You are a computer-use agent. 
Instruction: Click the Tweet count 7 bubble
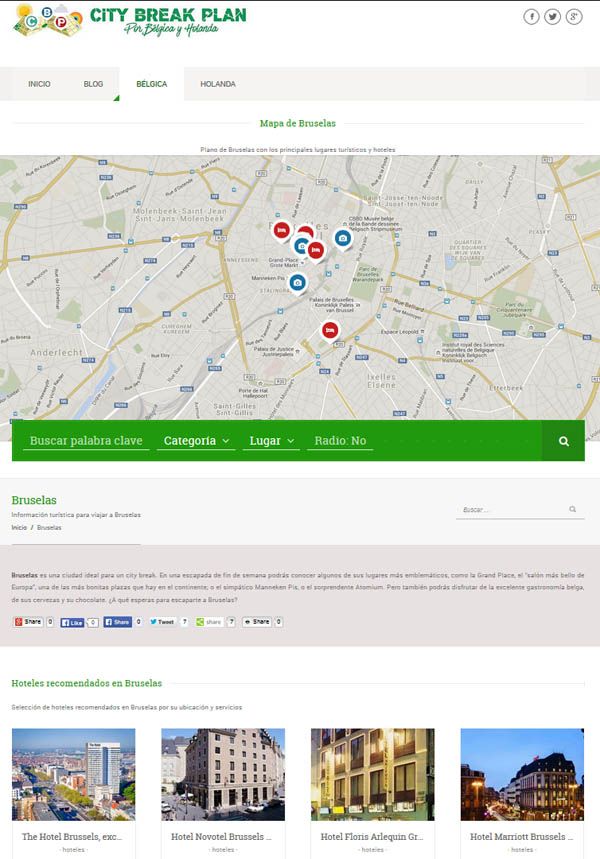(x=185, y=622)
